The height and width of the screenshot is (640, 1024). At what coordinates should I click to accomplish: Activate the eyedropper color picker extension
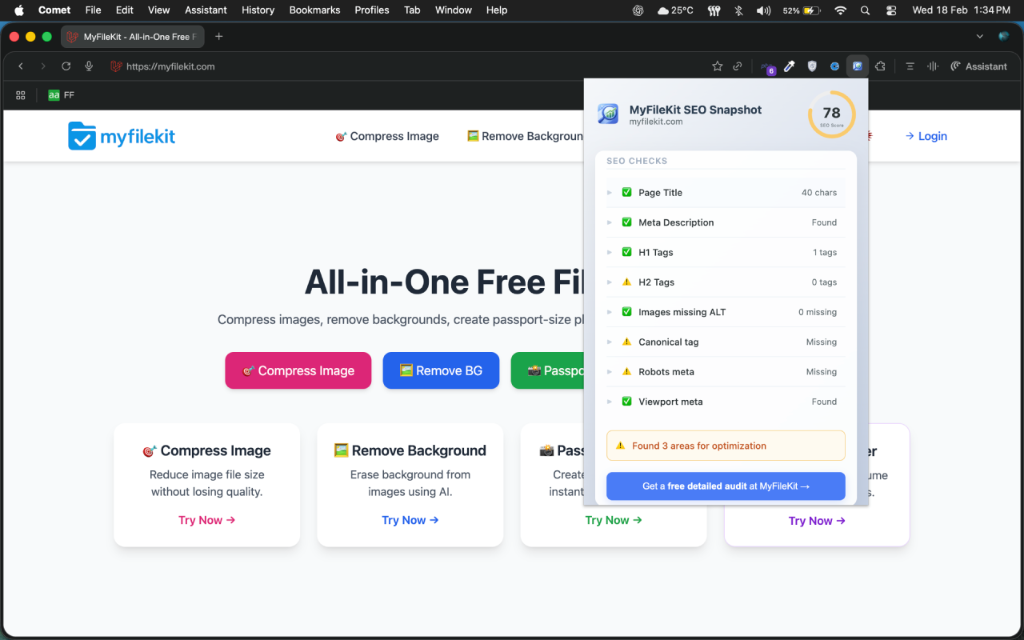(x=790, y=66)
